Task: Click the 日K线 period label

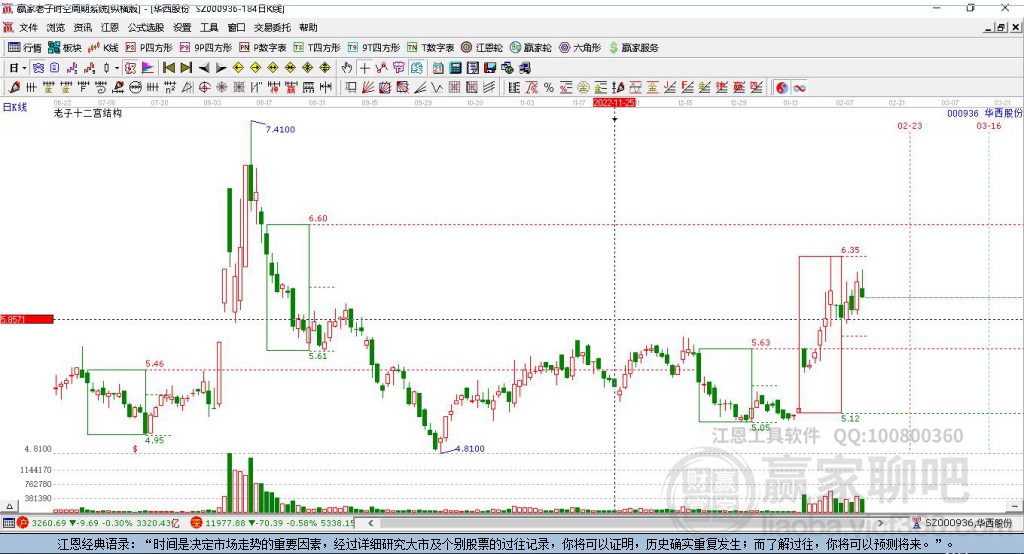Action: tap(14, 106)
